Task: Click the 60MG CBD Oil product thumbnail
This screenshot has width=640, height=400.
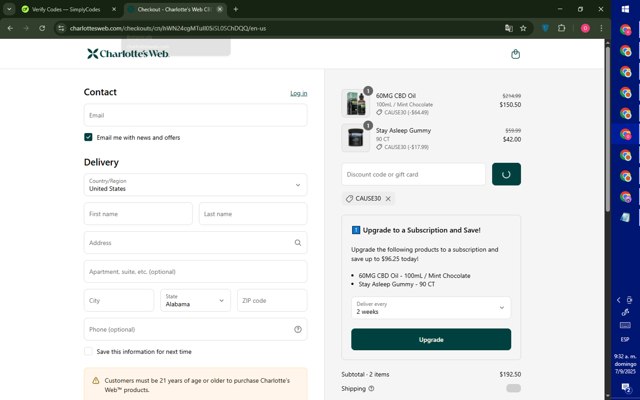Action: tap(356, 103)
